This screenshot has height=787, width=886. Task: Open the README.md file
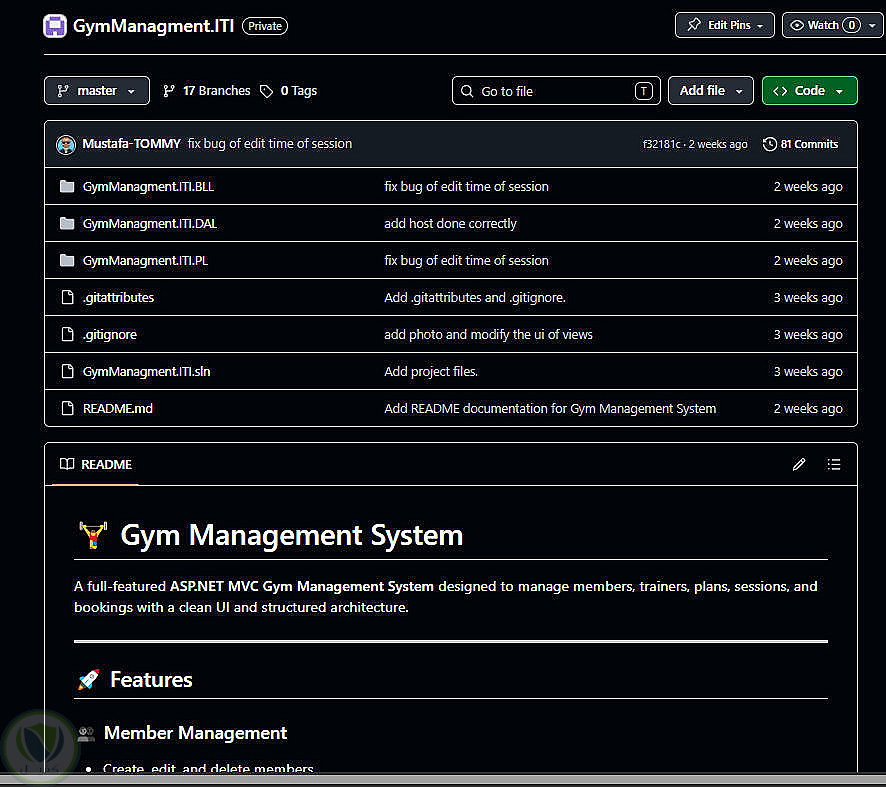click(118, 408)
